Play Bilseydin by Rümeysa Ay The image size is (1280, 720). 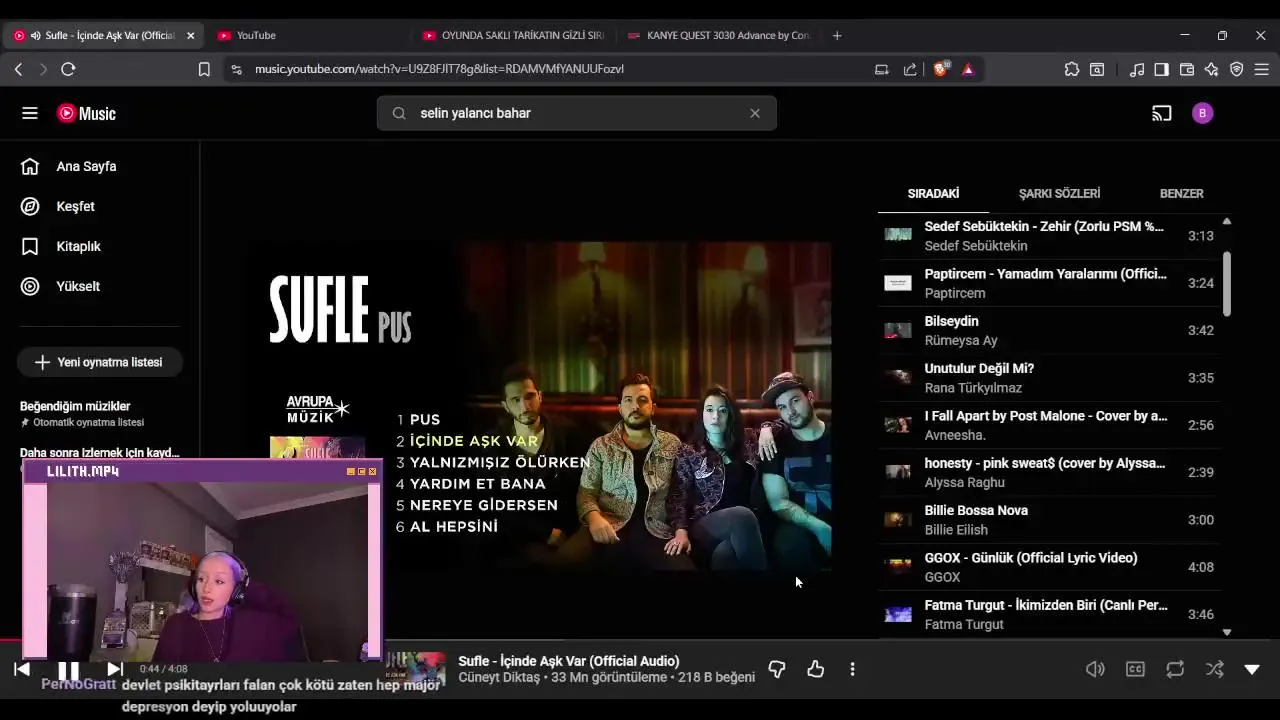(1049, 330)
